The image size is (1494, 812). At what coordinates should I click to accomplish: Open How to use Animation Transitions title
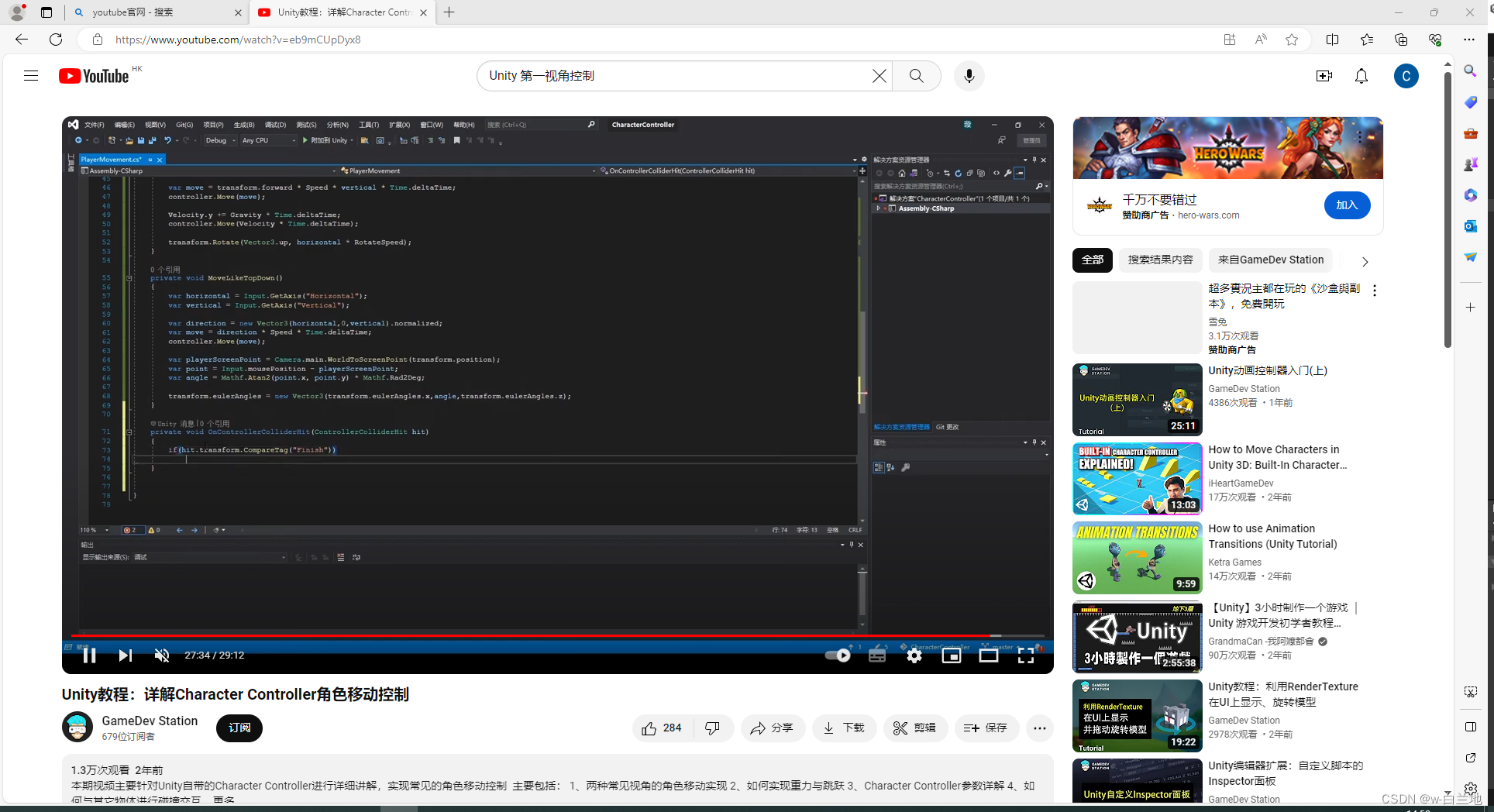[1272, 536]
